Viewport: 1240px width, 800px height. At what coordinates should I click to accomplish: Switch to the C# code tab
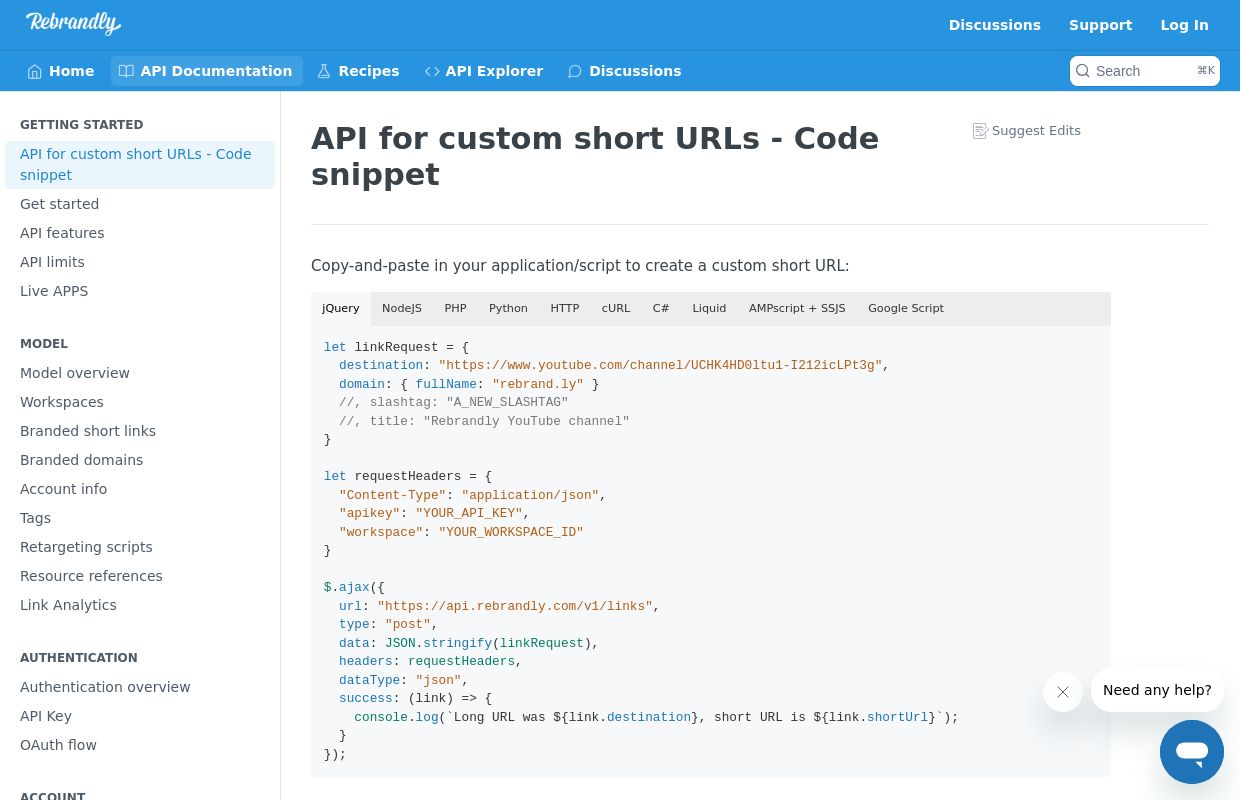point(661,308)
